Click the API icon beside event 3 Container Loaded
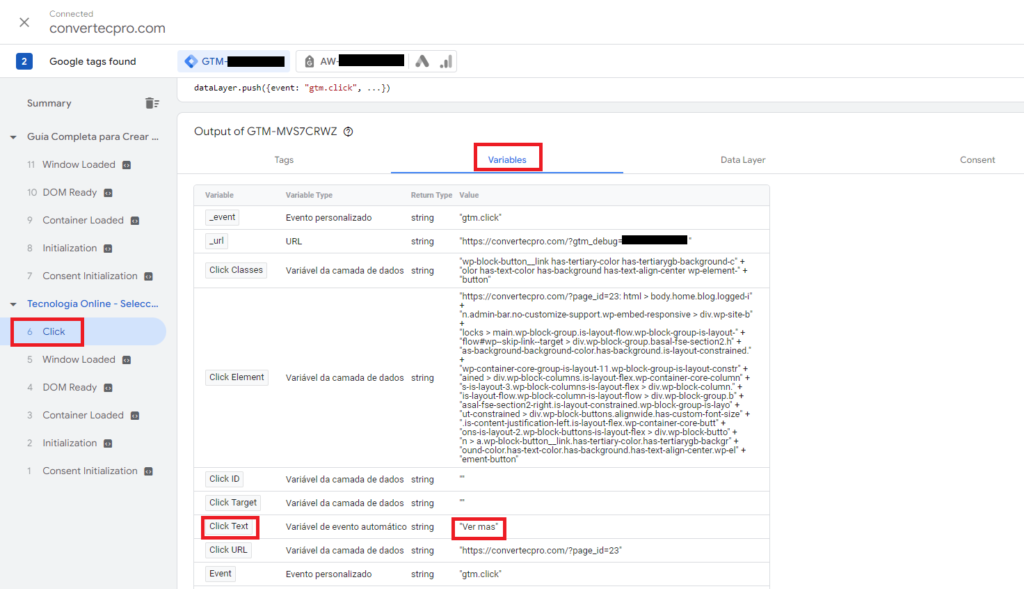 (135, 415)
